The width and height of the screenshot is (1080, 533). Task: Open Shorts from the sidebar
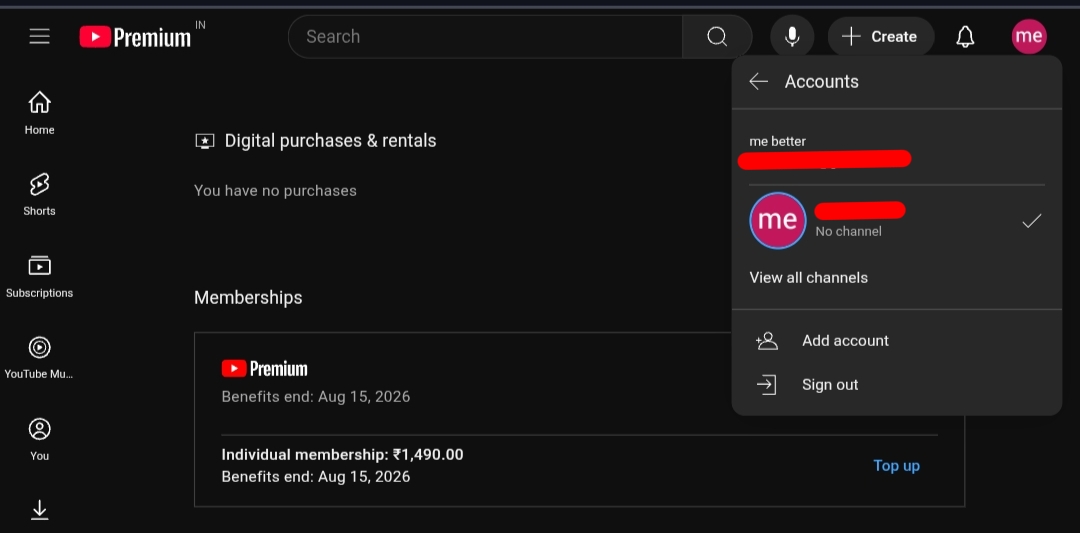[x=39, y=194]
